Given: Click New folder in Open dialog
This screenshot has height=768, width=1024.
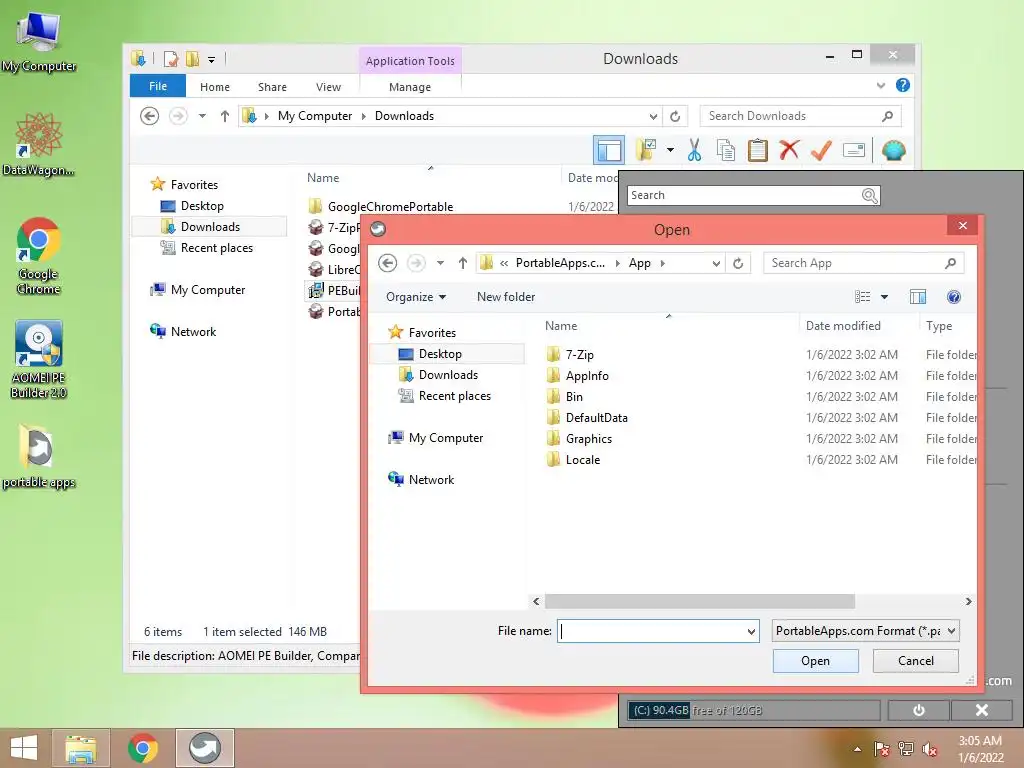Looking at the screenshot, I should coord(505,296).
